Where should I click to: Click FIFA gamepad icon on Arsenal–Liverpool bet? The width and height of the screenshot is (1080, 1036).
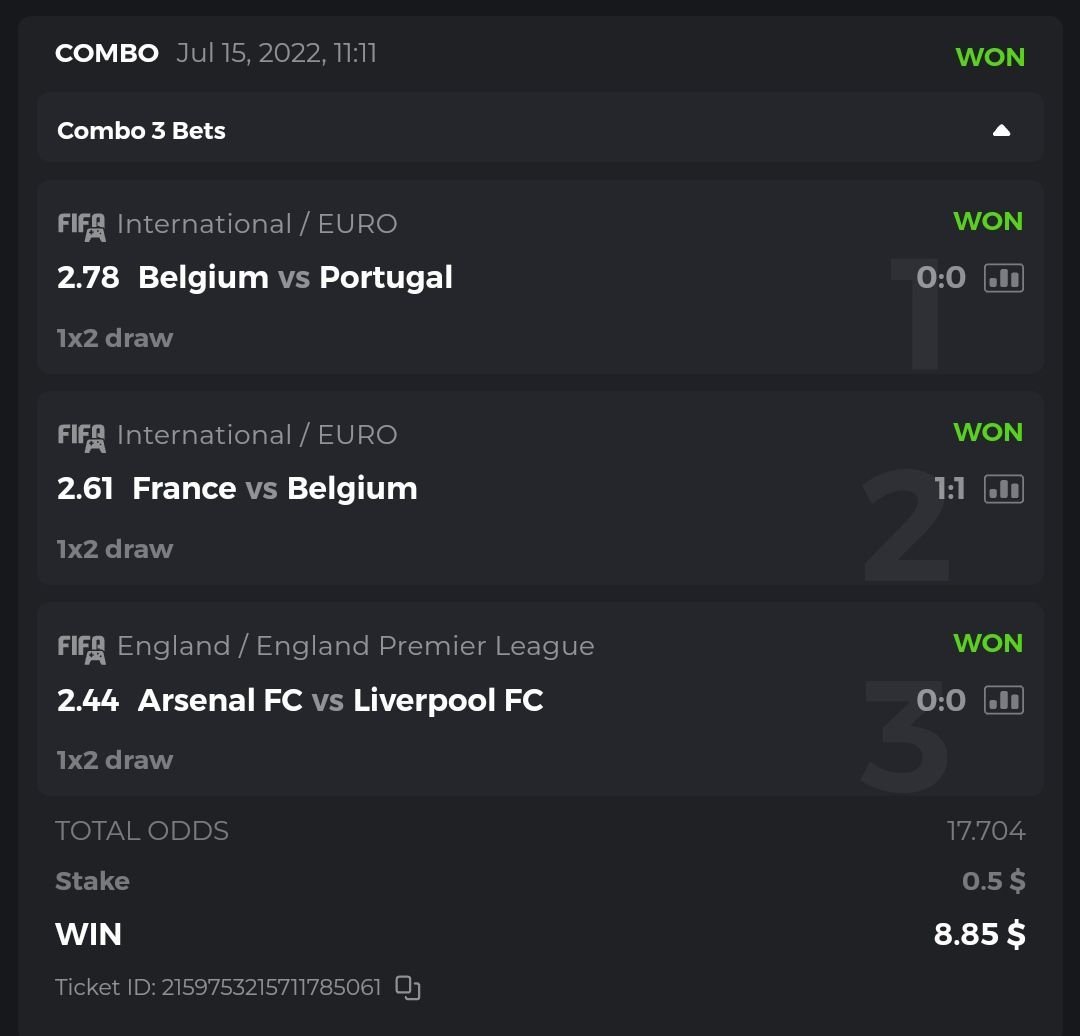[81, 648]
